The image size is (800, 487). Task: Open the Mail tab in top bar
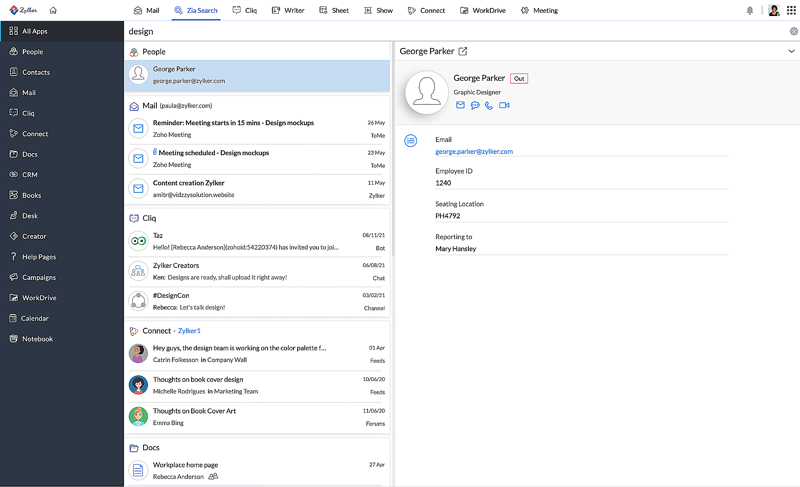click(146, 10)
